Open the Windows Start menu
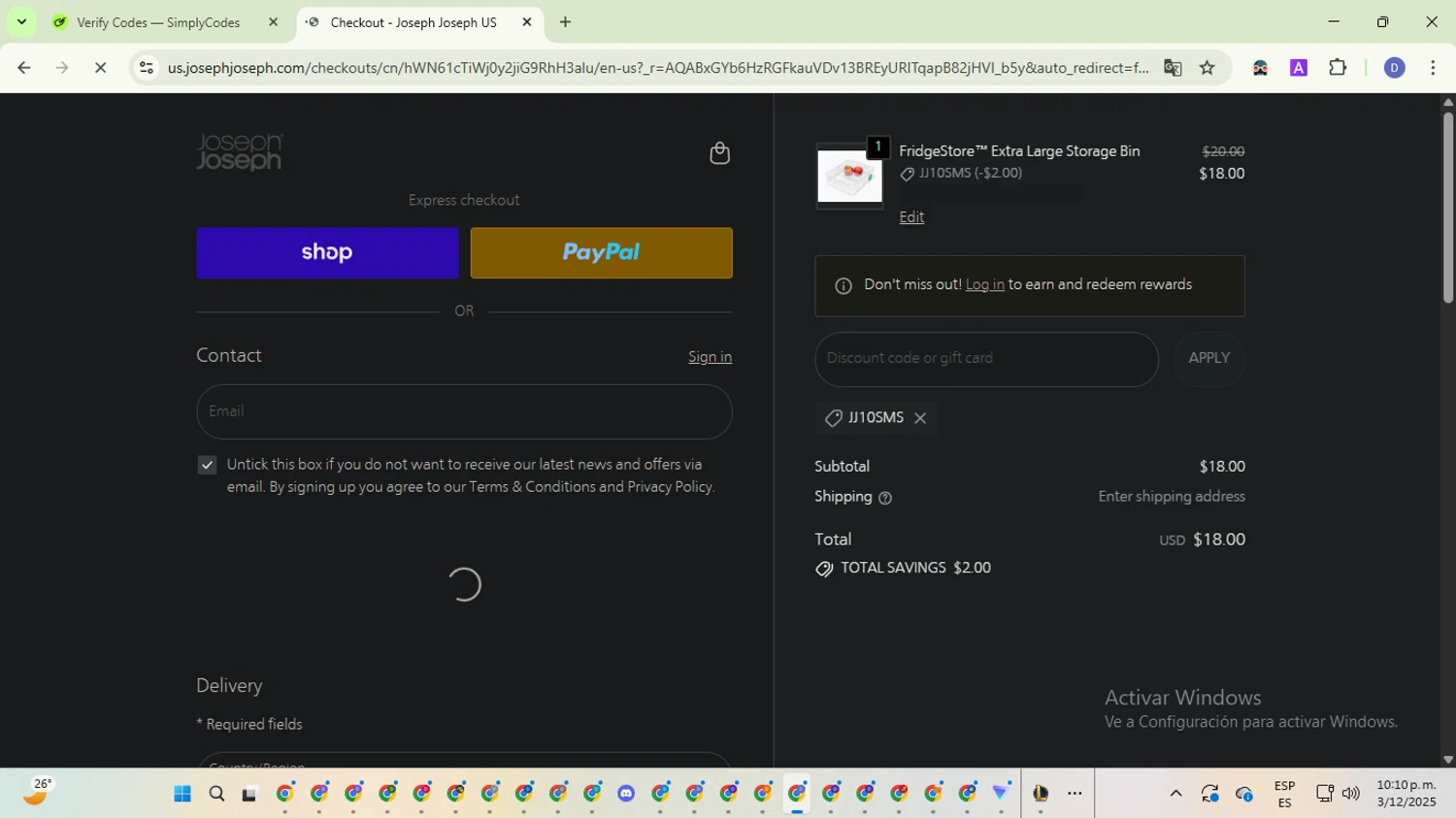The image size is (1456, 818). (182, 794)
